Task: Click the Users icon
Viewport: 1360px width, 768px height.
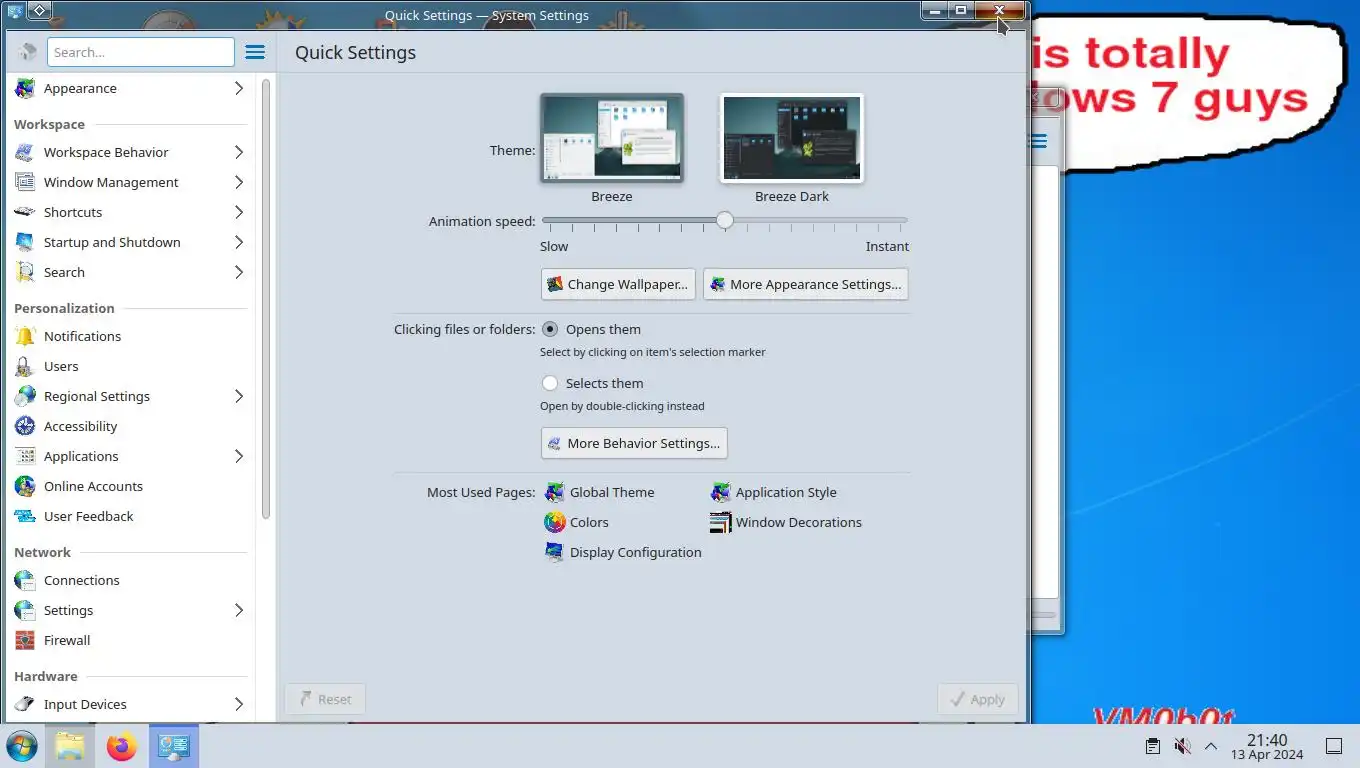Action: [25, 366]
